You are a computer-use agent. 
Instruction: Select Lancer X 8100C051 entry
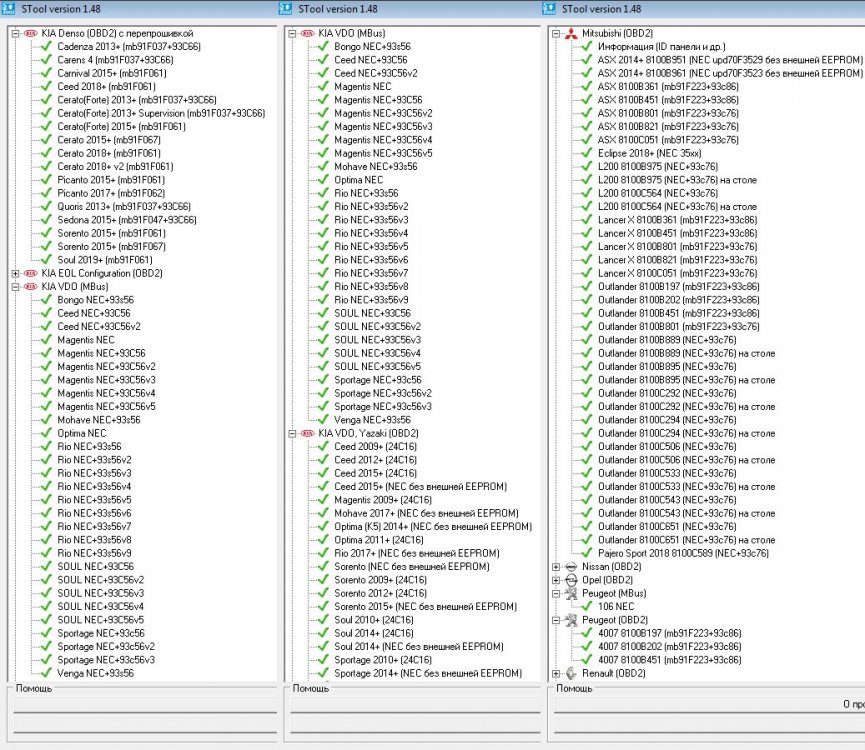coord(678,273)
